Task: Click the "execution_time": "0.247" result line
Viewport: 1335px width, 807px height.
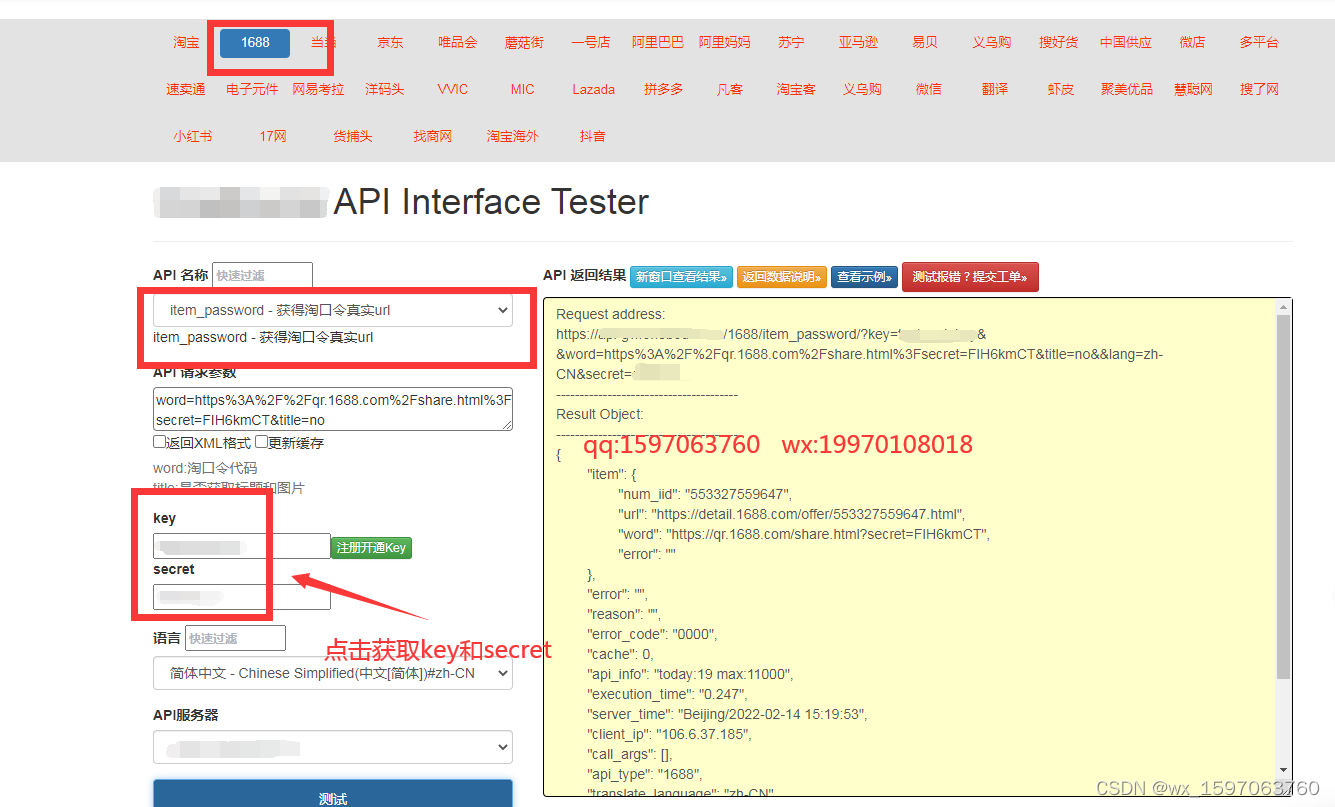Action: (667, 694)
